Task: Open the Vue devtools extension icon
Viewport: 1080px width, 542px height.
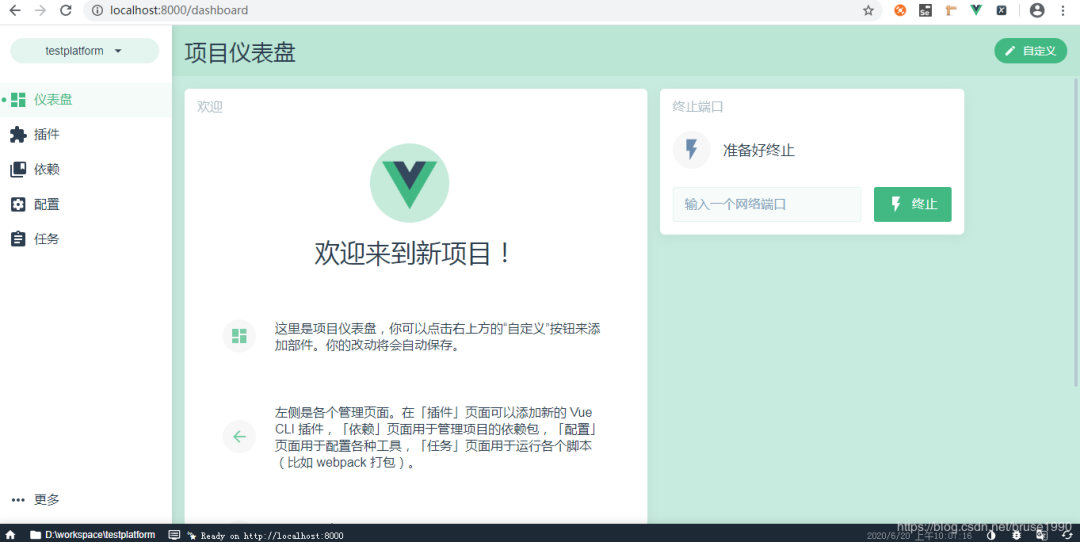Action: 976,10
